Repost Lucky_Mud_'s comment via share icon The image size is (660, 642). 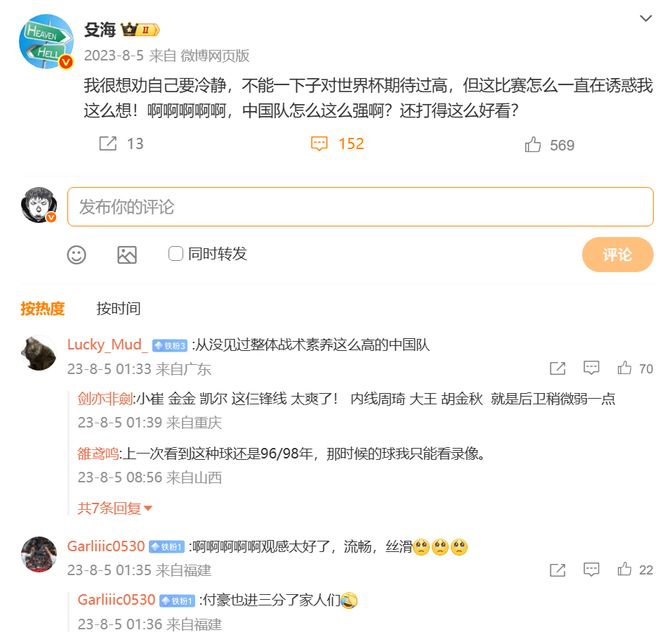(x=557, y=368)
